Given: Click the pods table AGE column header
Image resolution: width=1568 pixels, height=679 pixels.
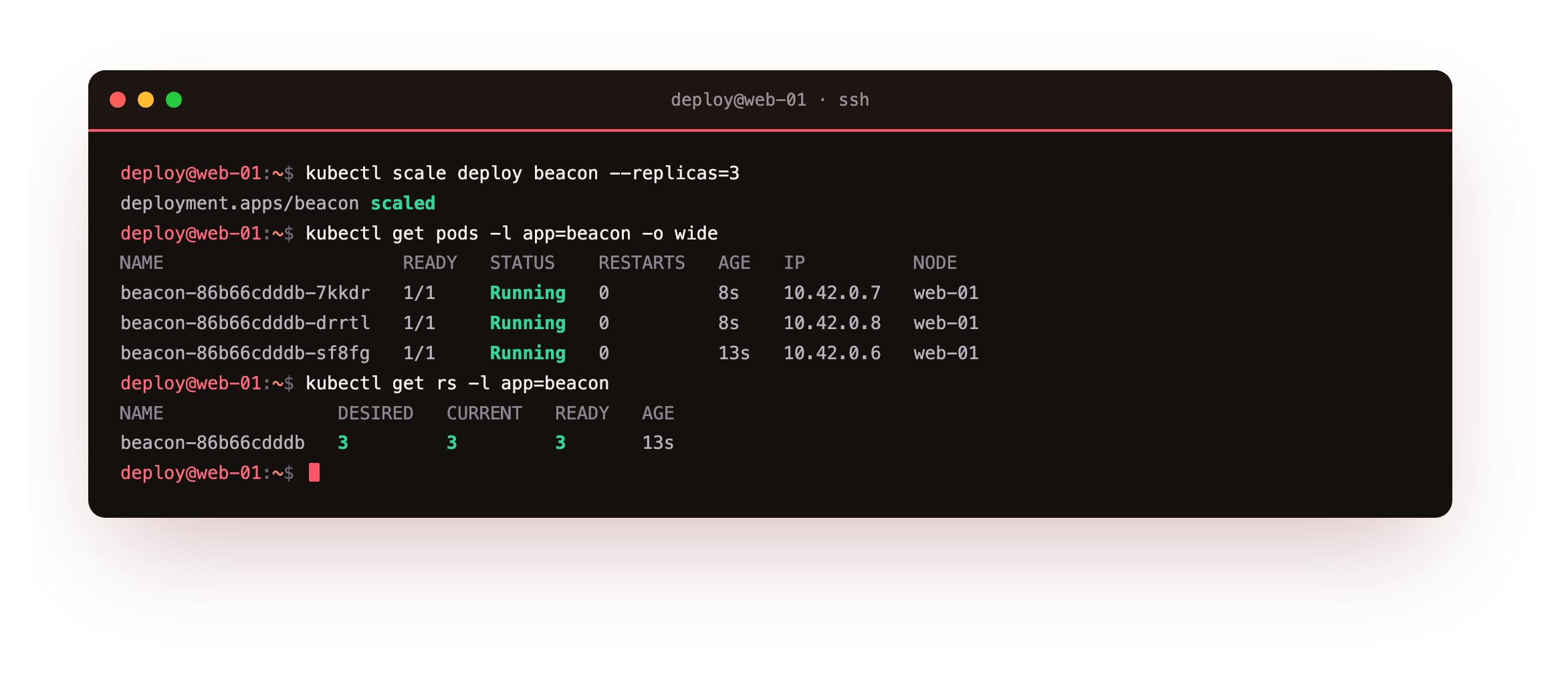Looking at the screenshot, I should pos(734,263).
